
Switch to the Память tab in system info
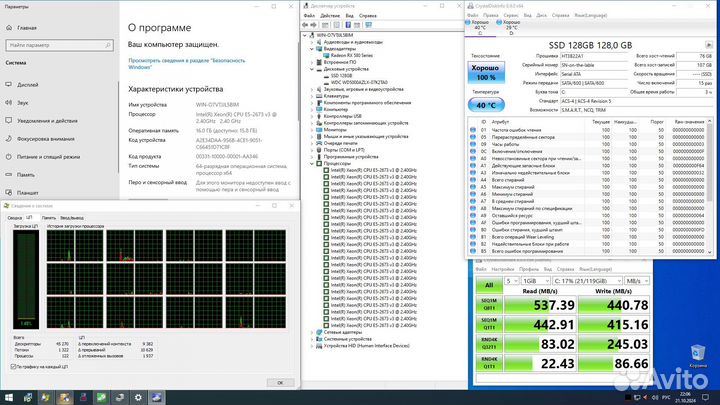pyautogui.click(x=48, y=218)
